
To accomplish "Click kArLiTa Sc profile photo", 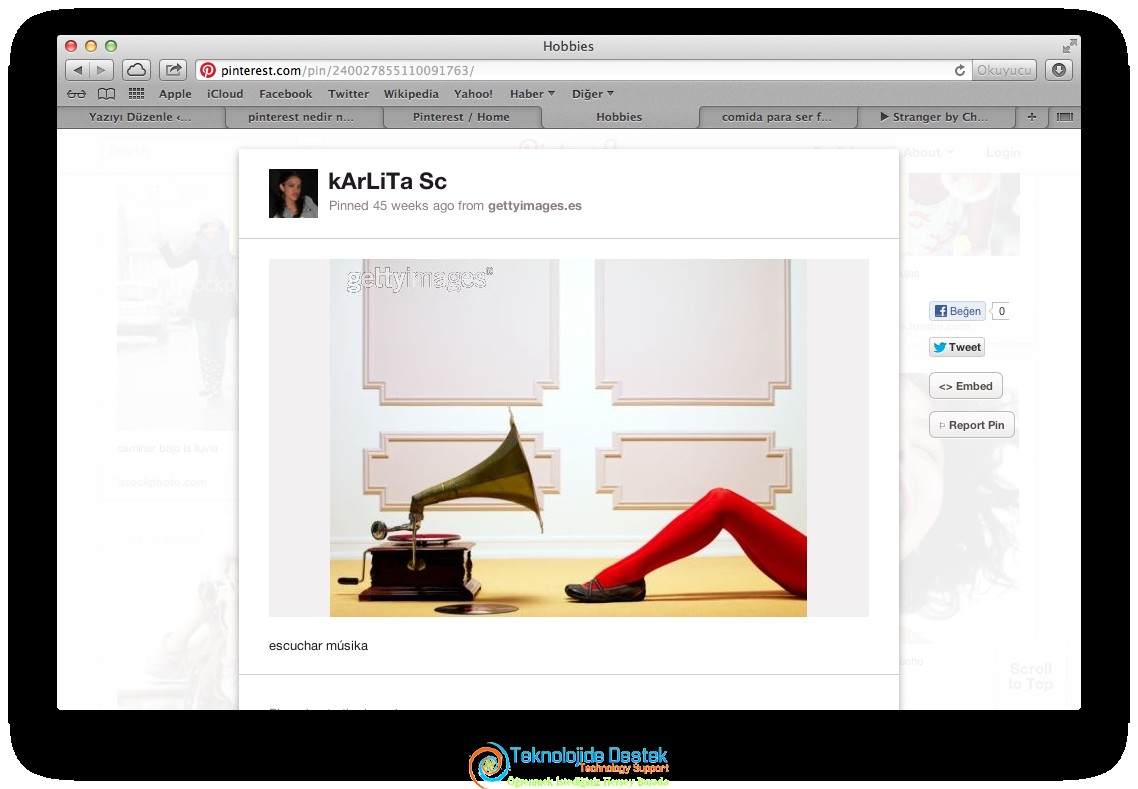I will [x=293, y=193].
